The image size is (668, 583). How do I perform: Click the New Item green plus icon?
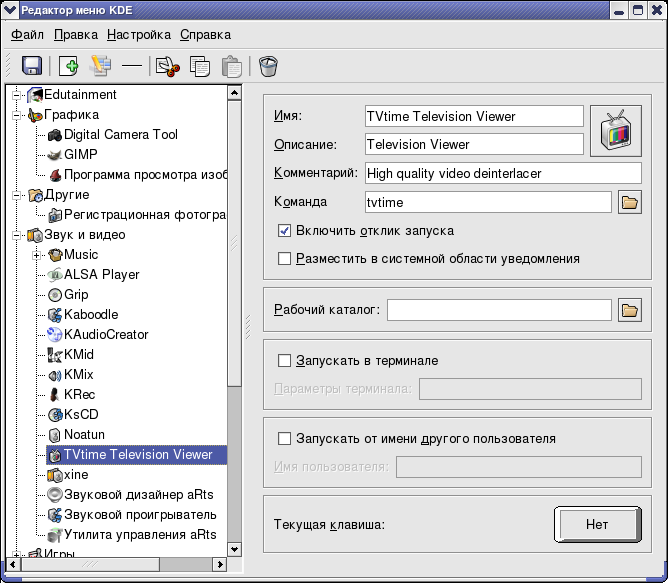tap(69, 66)
